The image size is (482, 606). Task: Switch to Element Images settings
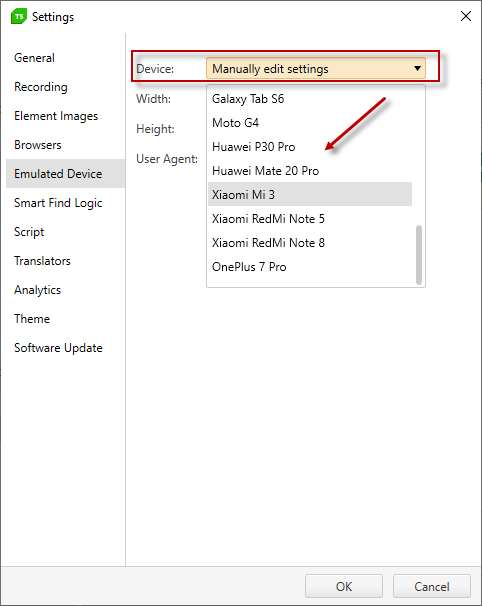coord(65,116)
